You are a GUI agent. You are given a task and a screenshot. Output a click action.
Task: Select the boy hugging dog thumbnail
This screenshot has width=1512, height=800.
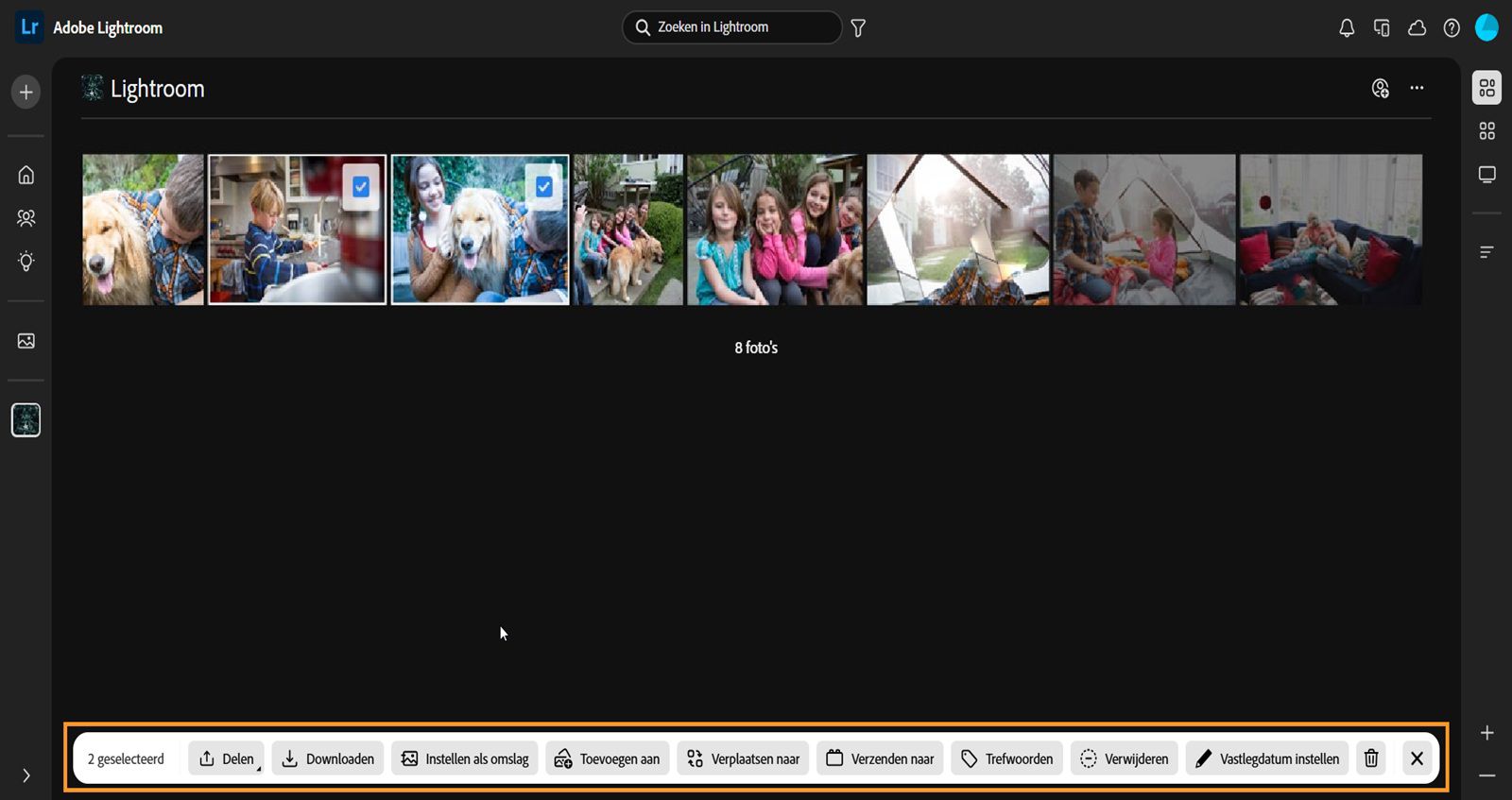pyautogui.click(x=143, y=230)
